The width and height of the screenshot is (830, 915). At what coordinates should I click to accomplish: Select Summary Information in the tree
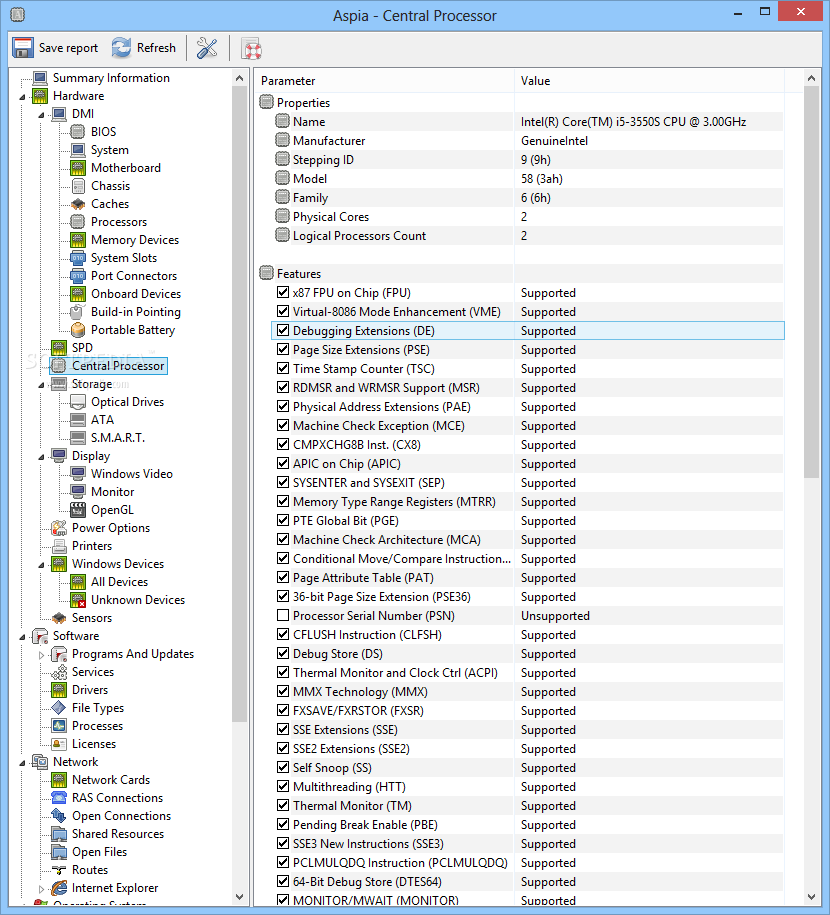[111, 78]
